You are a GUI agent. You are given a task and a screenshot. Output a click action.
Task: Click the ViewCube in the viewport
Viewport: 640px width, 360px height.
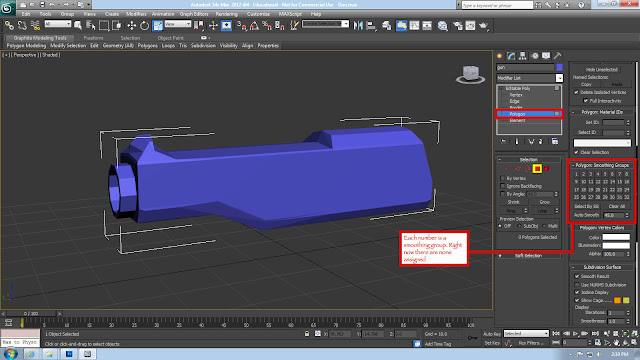[470, 74]
